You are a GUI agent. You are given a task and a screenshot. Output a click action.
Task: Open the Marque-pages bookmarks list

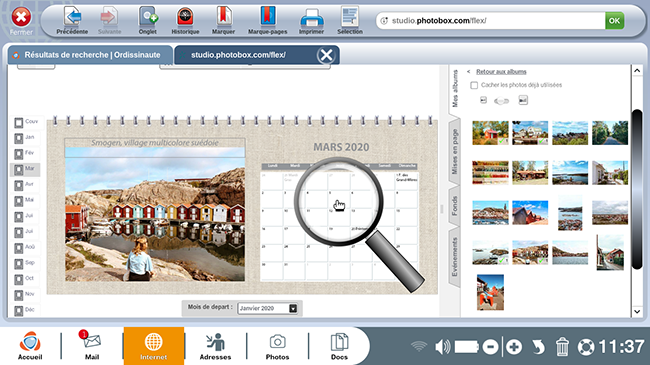(267, 21)
